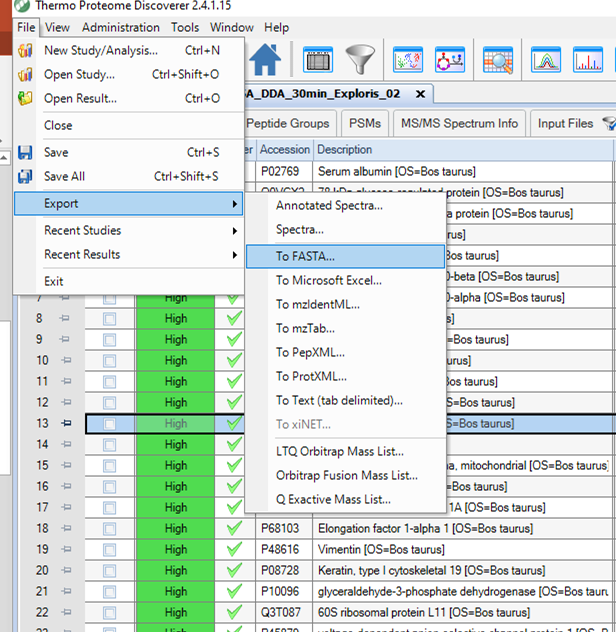This screenshot has height=632, width=616.
Task: Click the Open Study icon
Action: [x=25, y=75]
